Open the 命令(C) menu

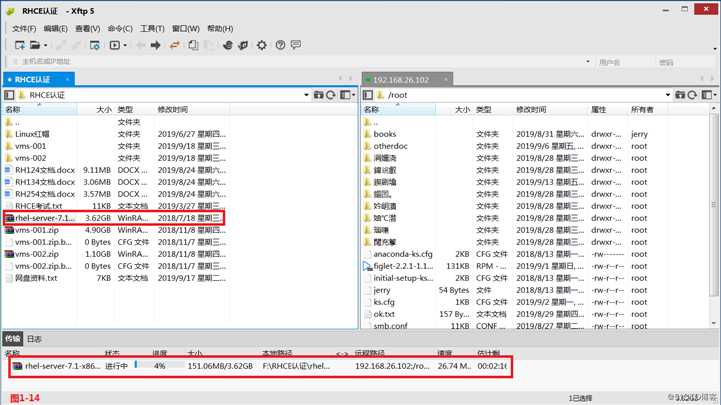[x=120, y=29]
